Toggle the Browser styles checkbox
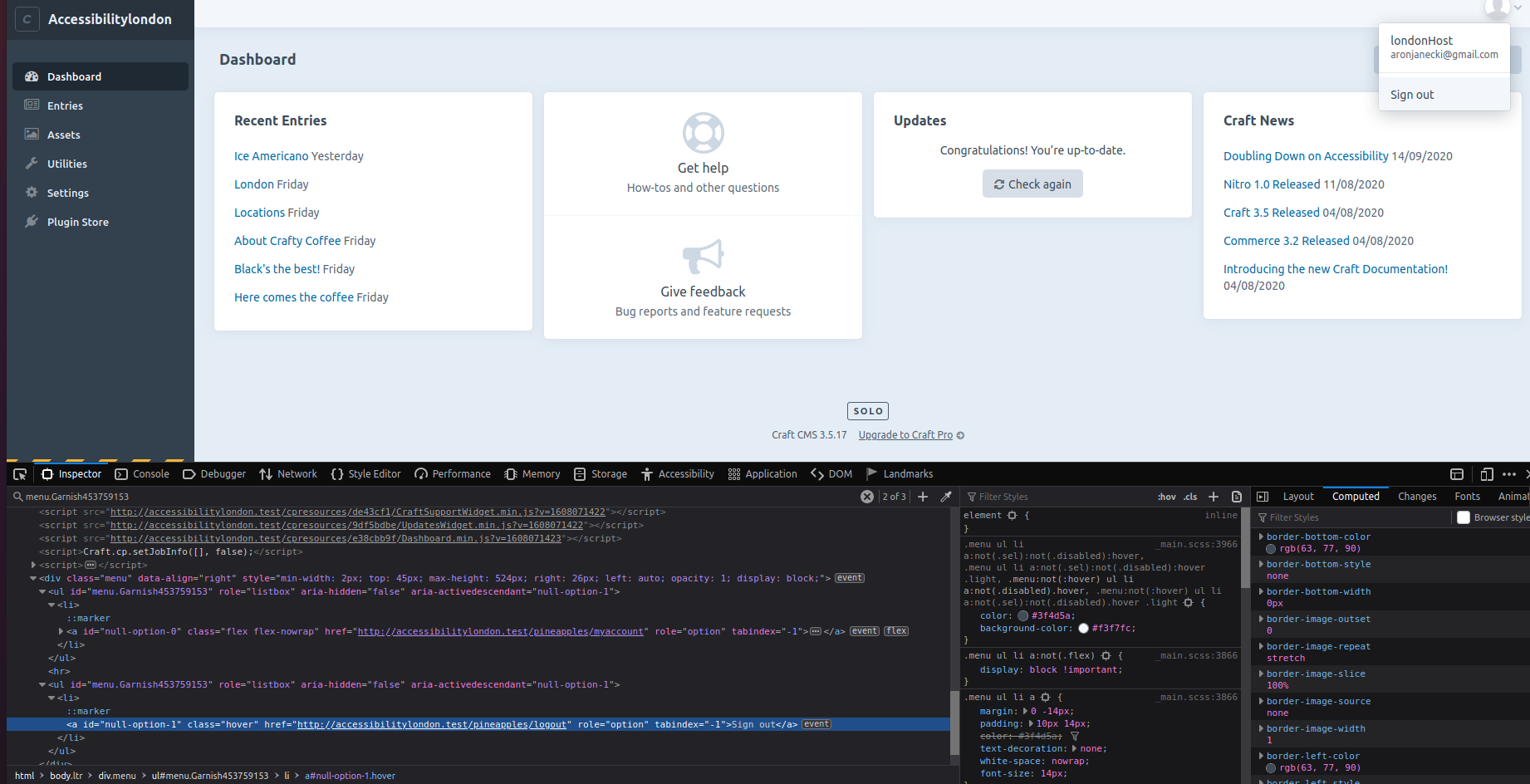Image resolution: width=1530 pixels, height=784 pixels. pyautogui.click(x=1464, y=517)
